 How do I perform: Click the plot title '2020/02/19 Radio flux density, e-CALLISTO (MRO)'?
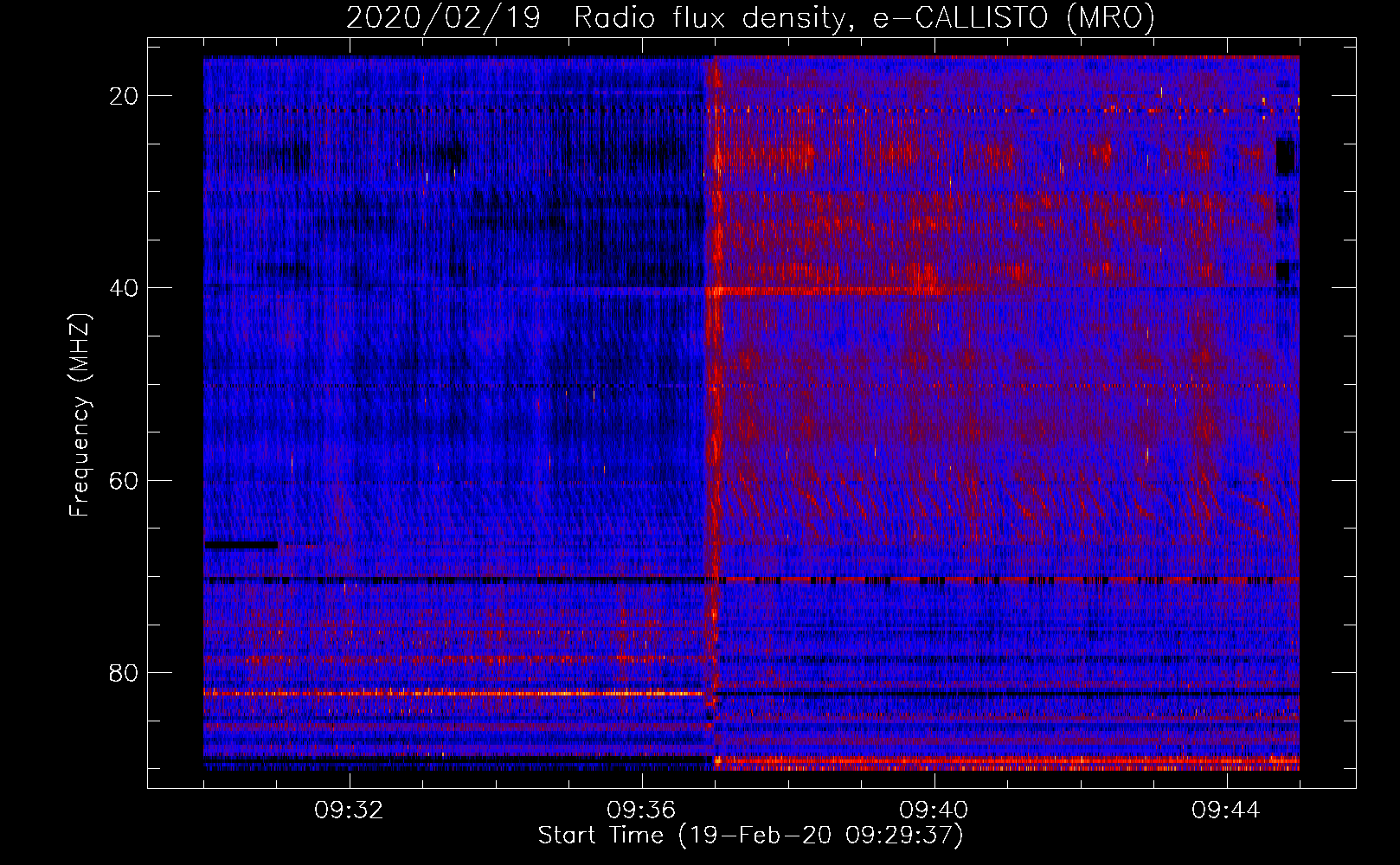(750, 17)
